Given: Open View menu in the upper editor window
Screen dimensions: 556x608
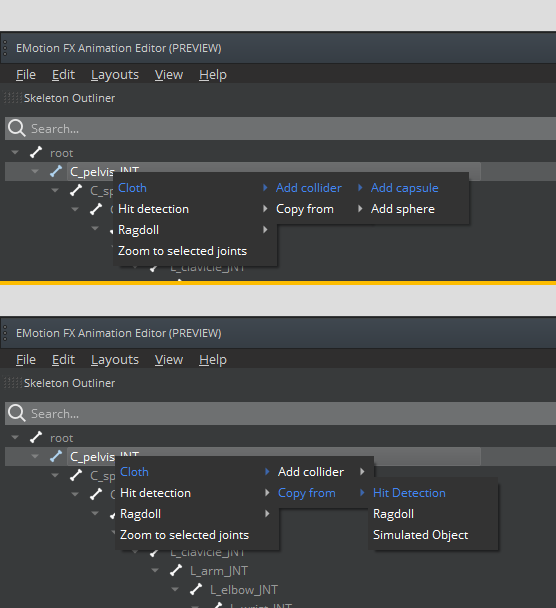Looking at the screenshot, I should (x=169, y=74).
